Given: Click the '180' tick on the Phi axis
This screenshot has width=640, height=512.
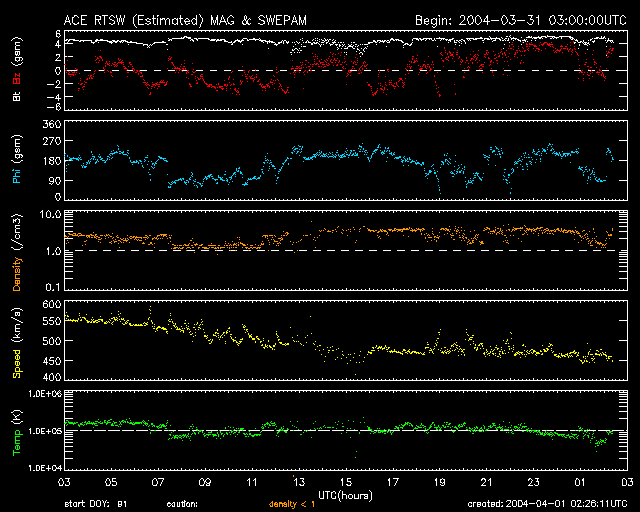Looking at the screenshot, I should 52,161.
